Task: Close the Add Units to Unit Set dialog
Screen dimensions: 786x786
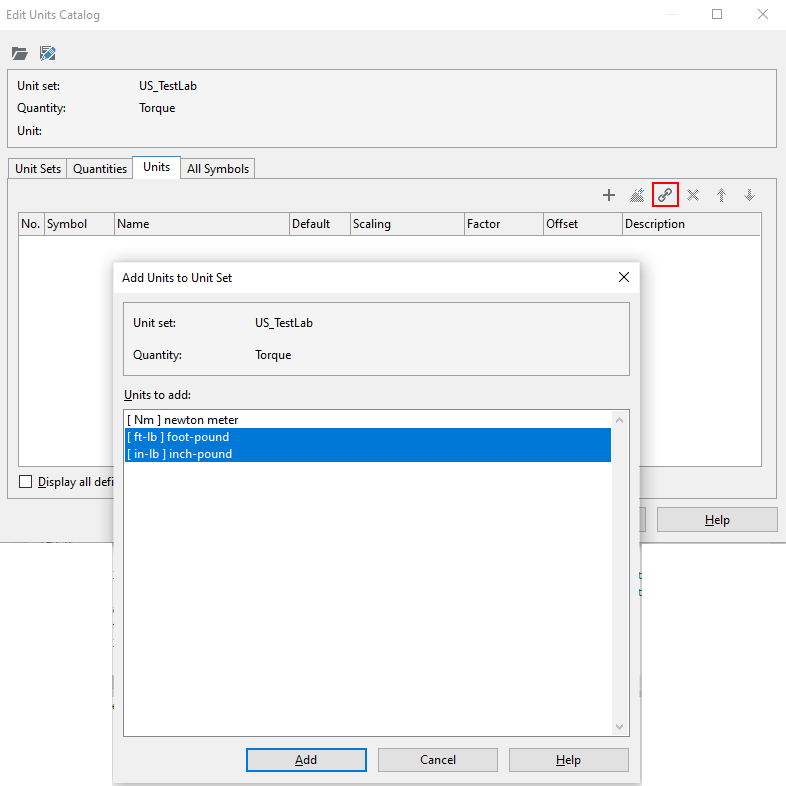Action: pyautogui.click(x=623, y=277)
